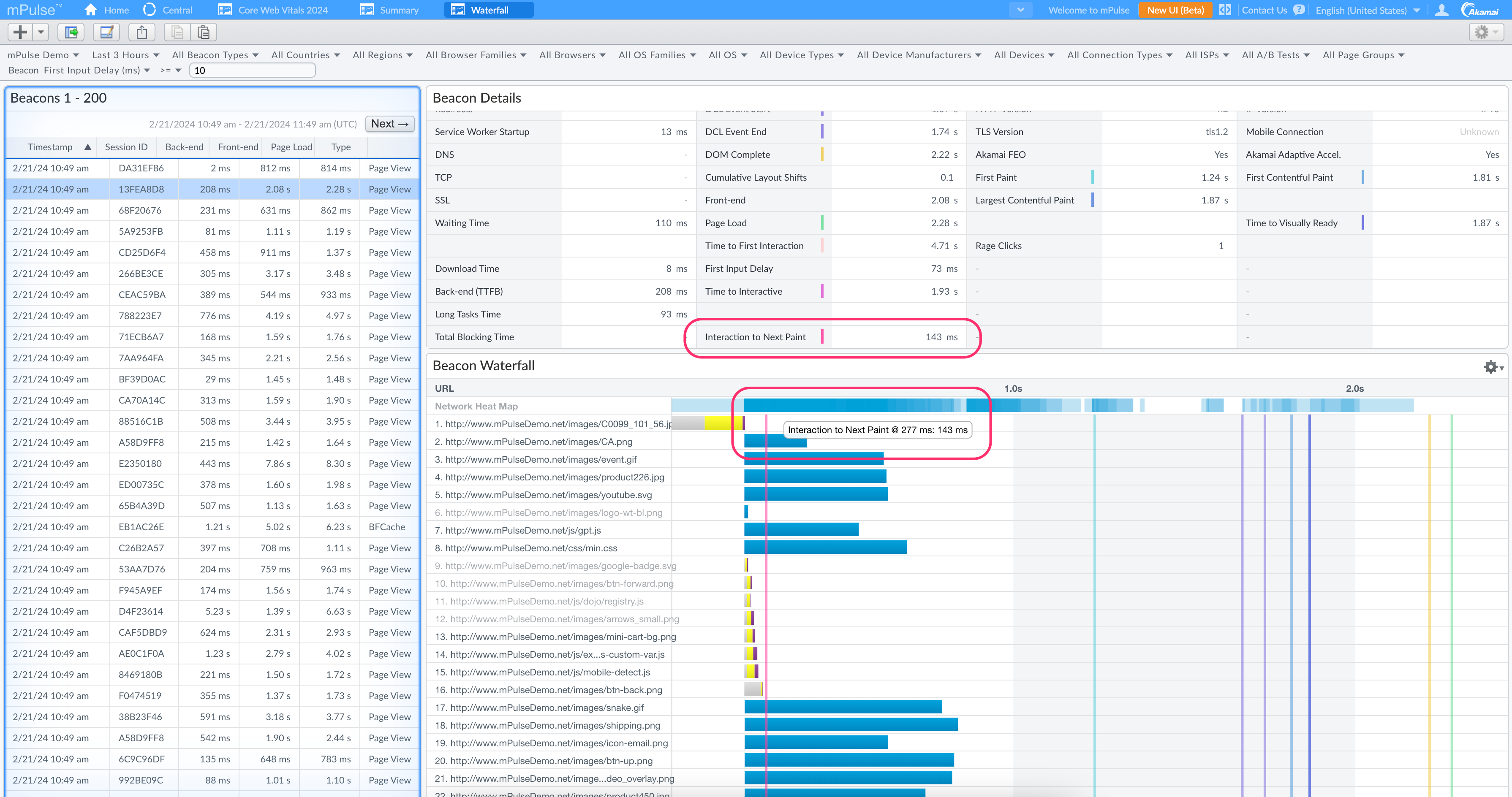Click the New UI (Beta) button
Screen dimensions: 1512x797
point(1175,9)
